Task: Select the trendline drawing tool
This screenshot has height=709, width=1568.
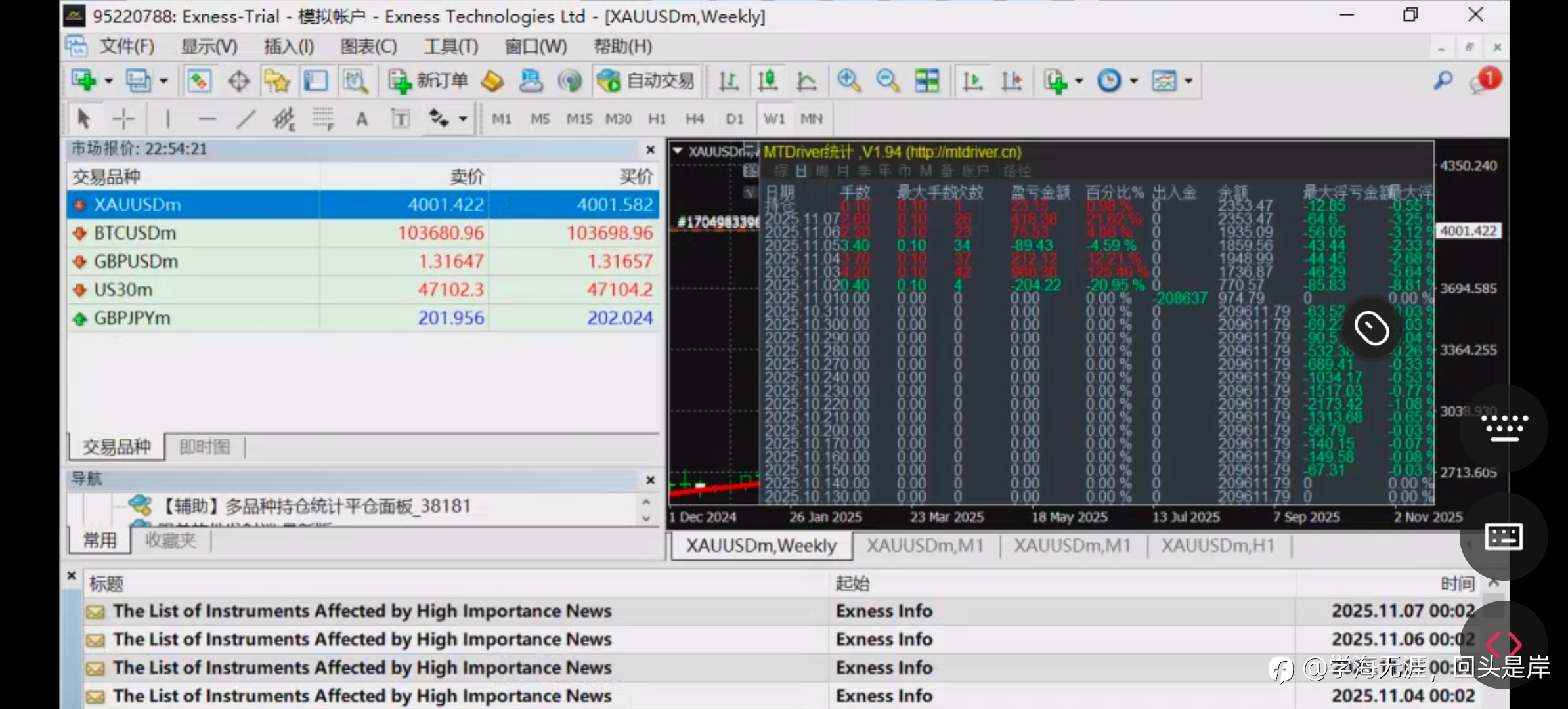Action: tap(246, 119)
